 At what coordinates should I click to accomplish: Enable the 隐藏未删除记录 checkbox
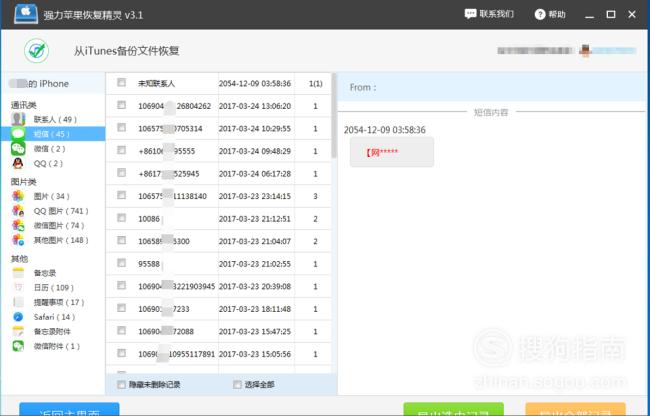(x=121, y=385)
